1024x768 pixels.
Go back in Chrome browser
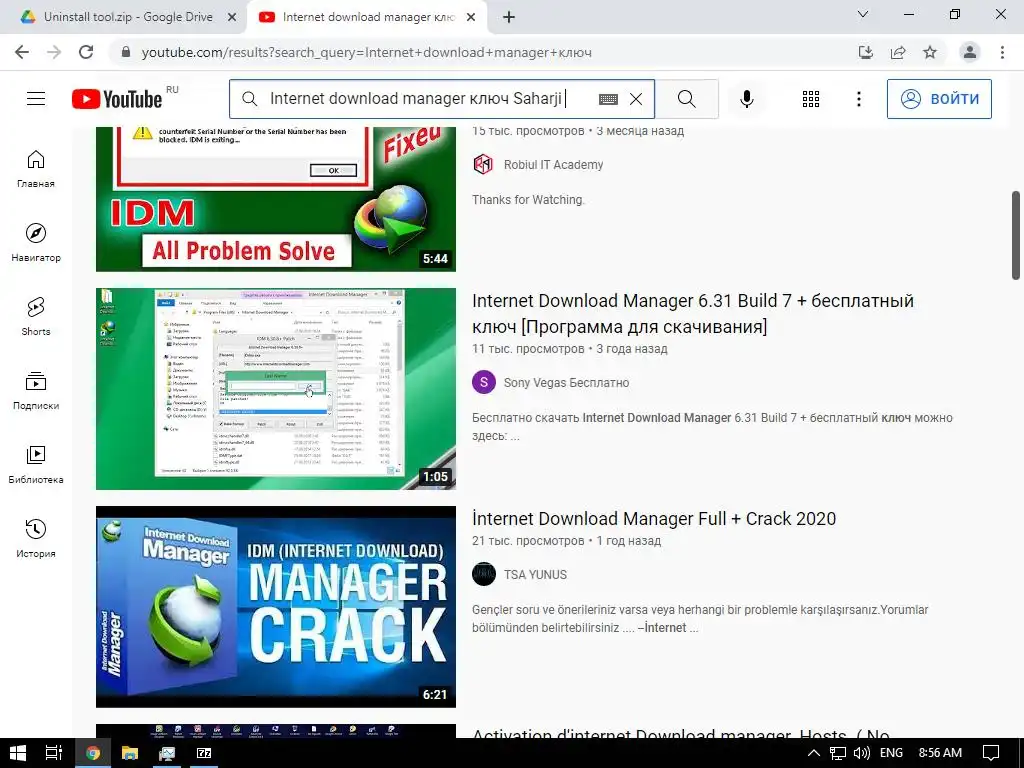tap(22, 52)
